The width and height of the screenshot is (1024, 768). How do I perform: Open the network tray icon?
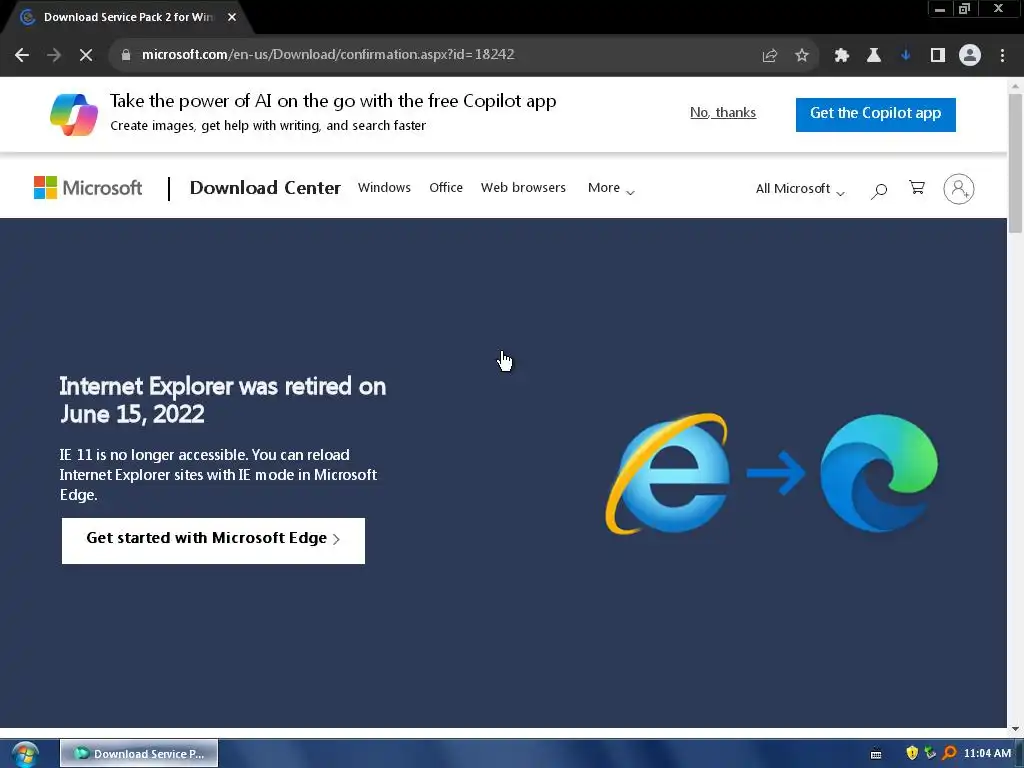point(930,753)
